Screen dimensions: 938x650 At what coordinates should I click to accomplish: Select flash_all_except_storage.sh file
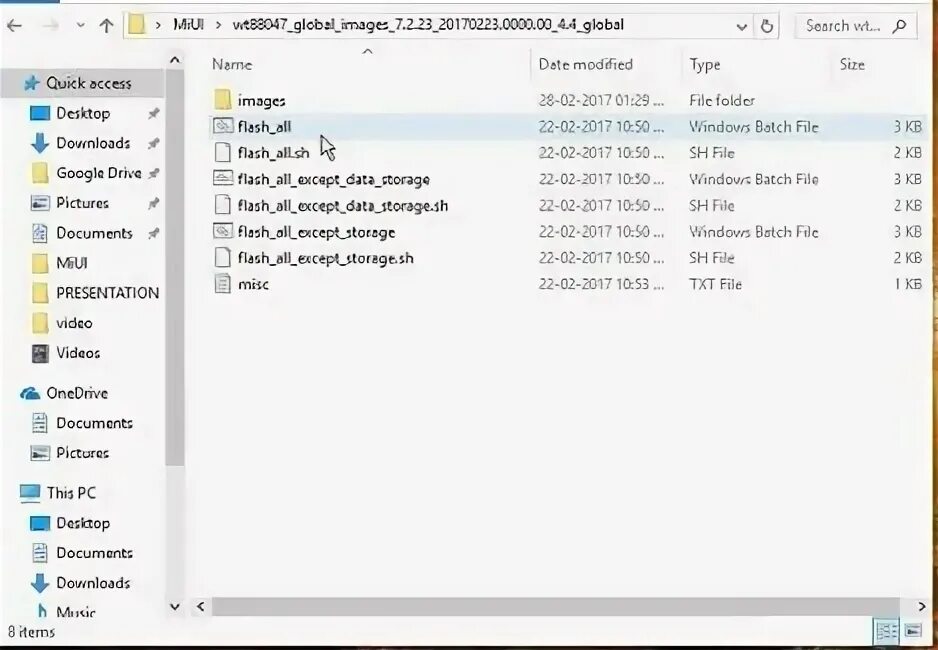[x=325, y=258]
